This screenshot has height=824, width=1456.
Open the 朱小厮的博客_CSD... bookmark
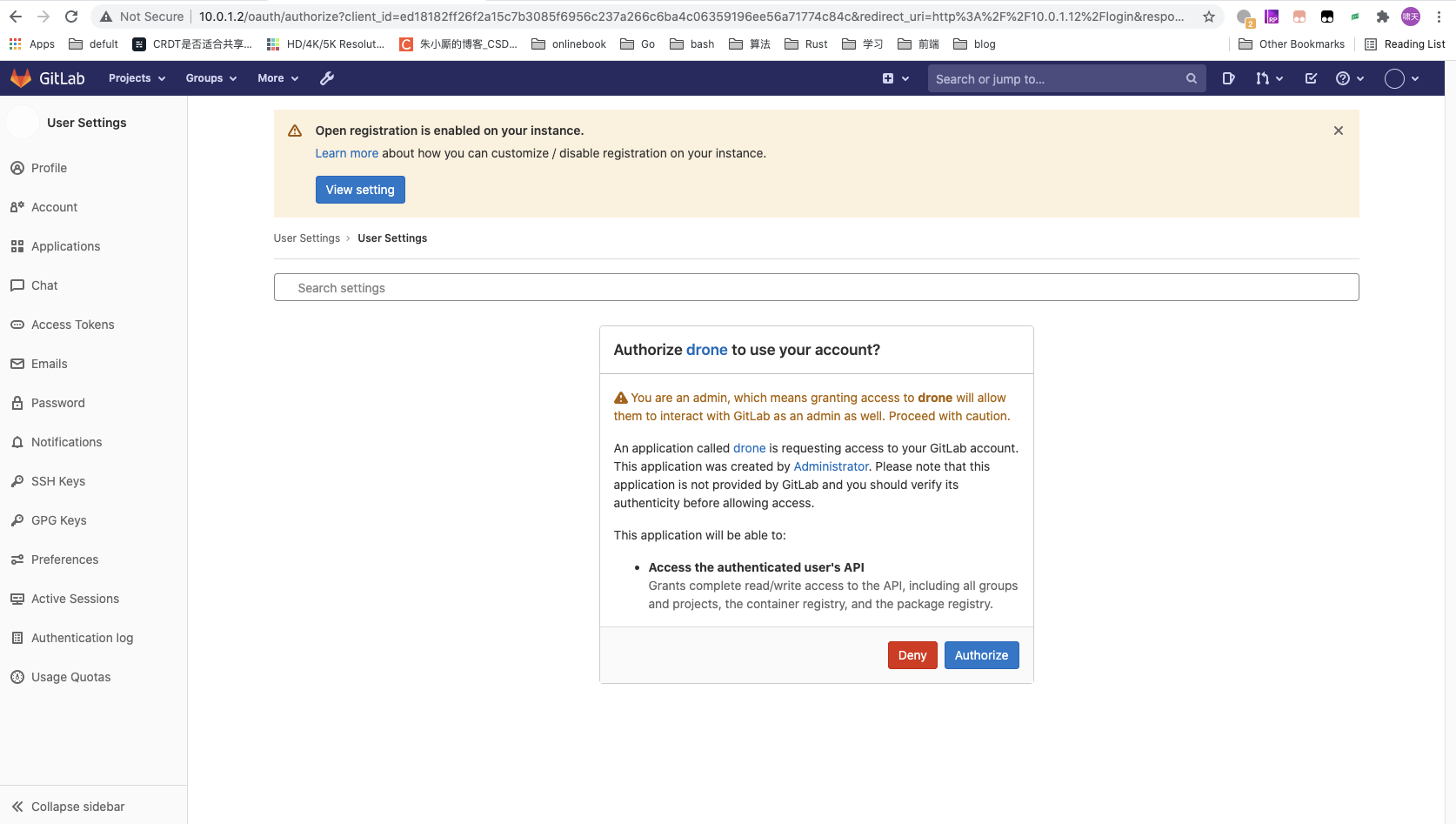(x=458, y=44)
